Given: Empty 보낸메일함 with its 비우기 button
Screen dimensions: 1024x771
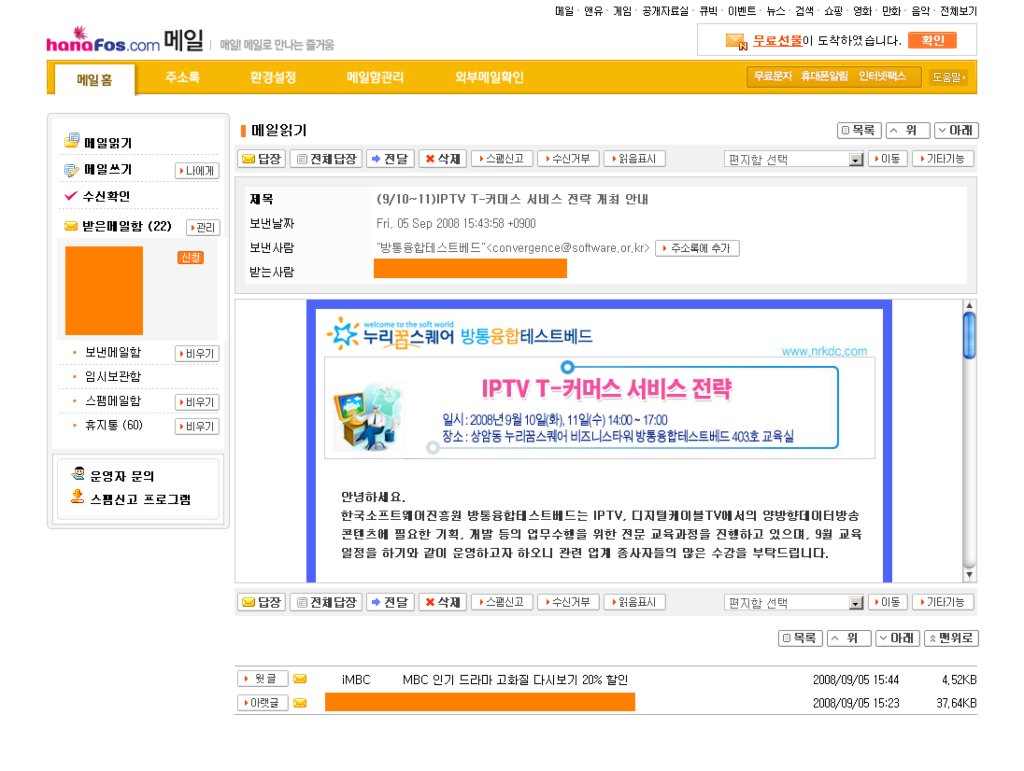Looking at the screenshot, I should pos(197,354).
